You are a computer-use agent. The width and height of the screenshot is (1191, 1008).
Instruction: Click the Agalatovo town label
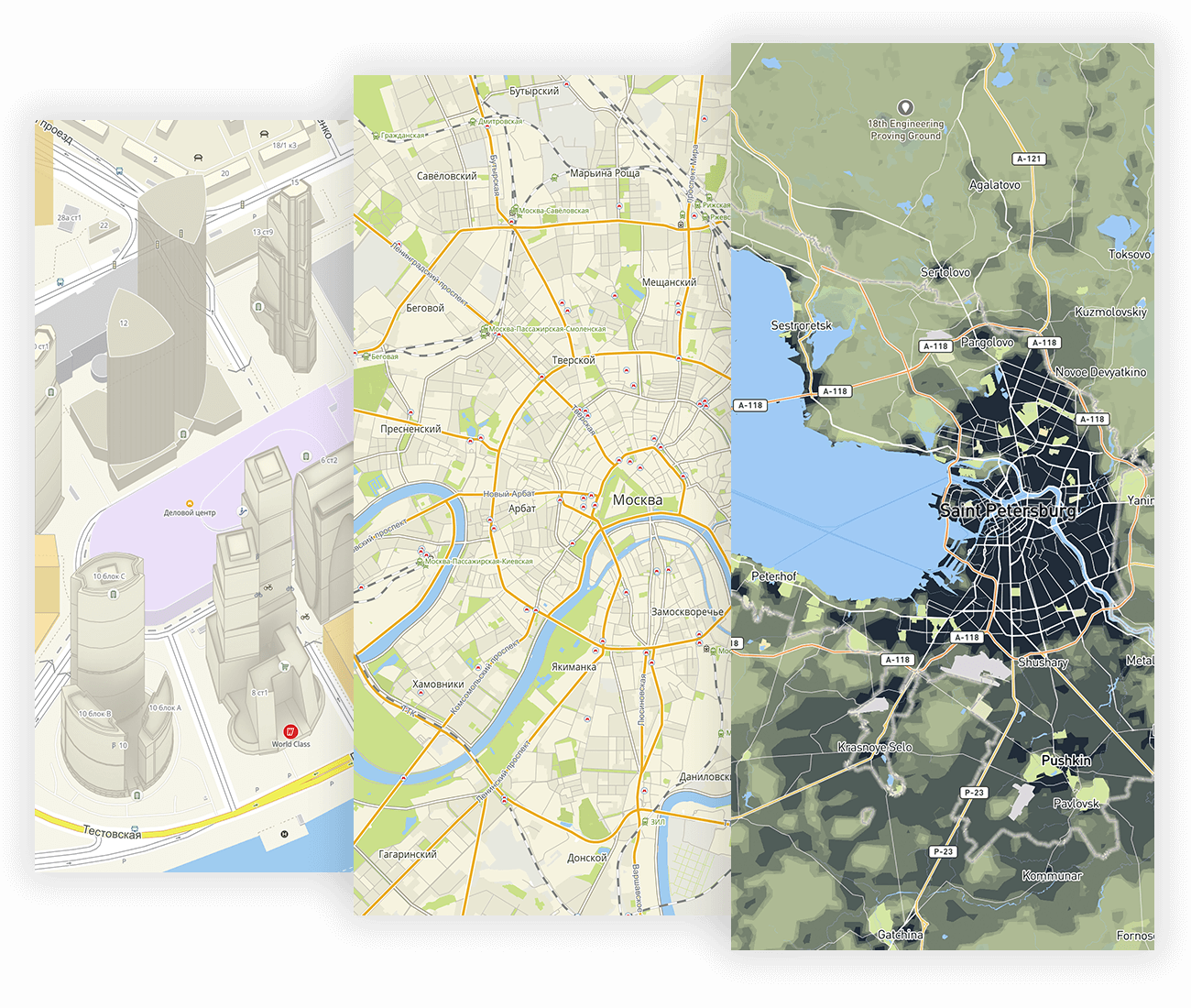coord(995,185)
